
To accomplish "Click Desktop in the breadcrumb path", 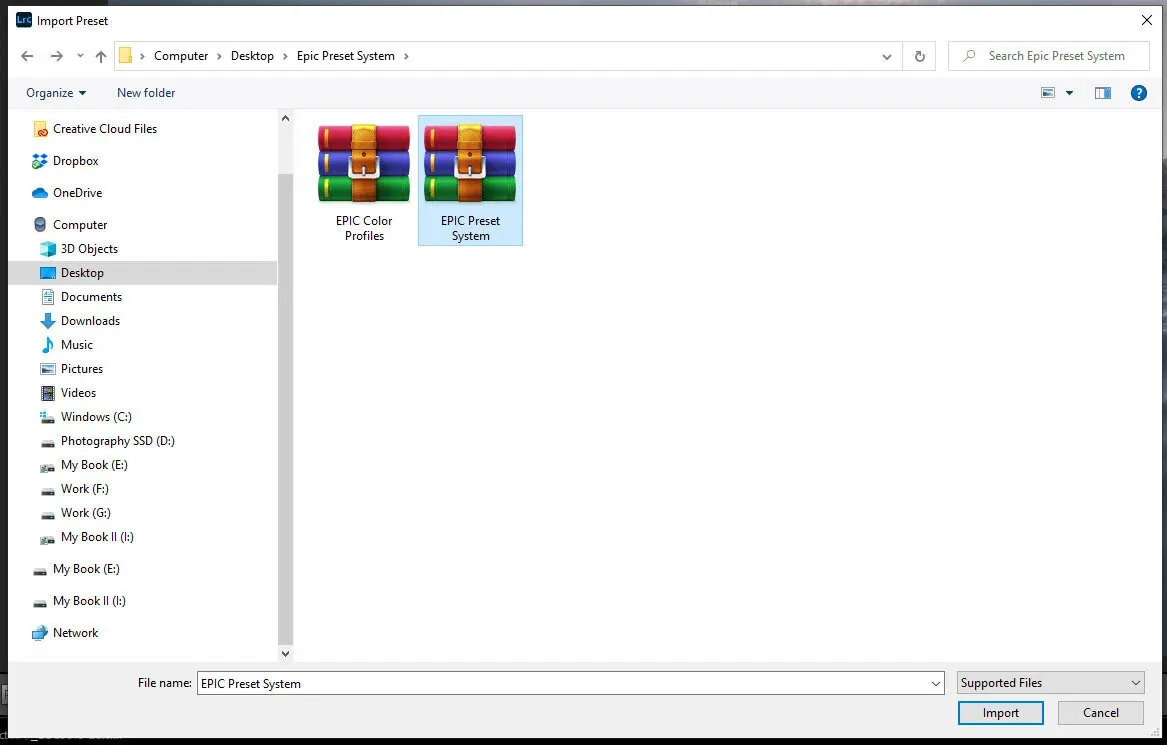I will coord(252,56).
